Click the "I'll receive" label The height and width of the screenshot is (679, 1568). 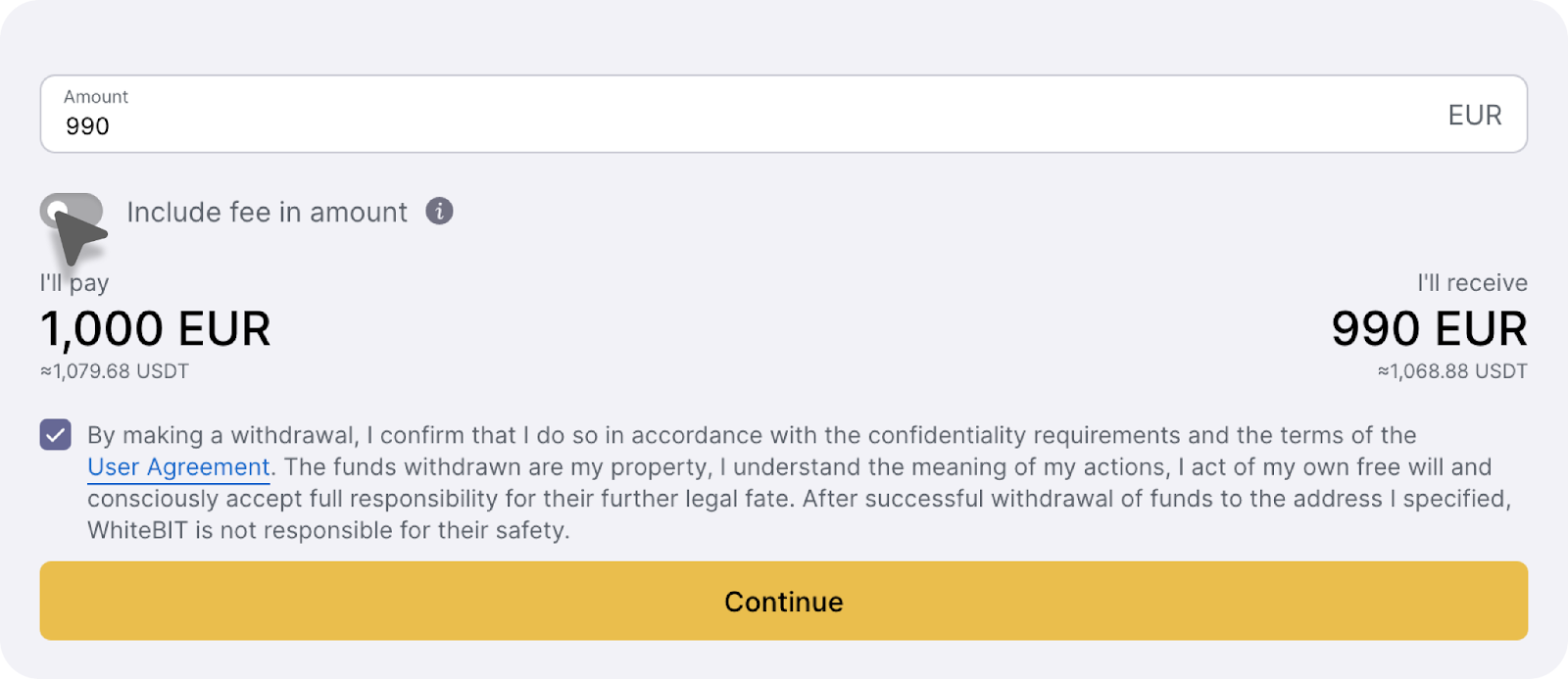pos(1472,283)
